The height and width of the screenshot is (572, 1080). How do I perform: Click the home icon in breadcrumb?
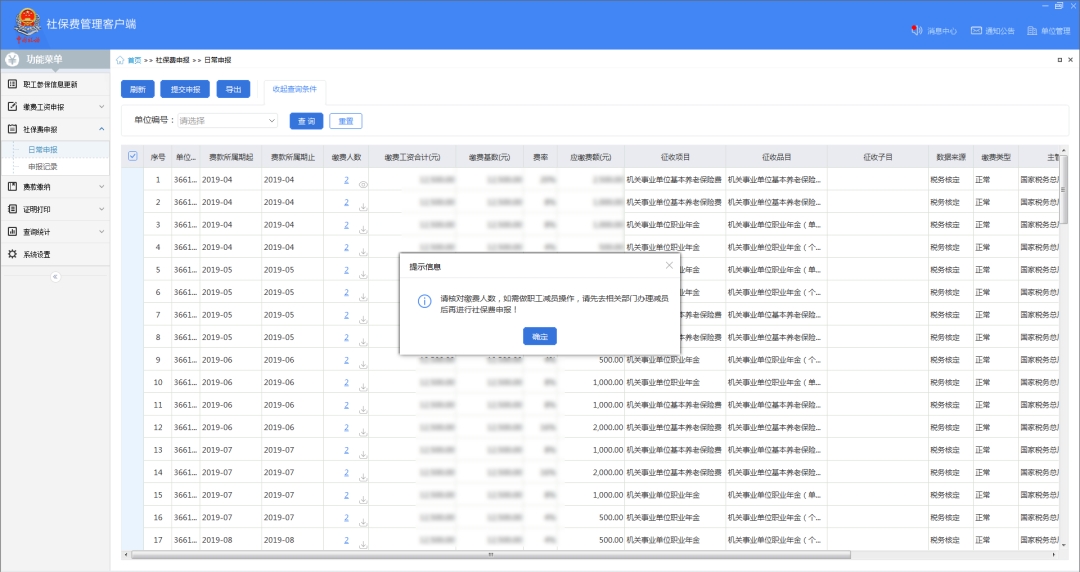[121, 61]
